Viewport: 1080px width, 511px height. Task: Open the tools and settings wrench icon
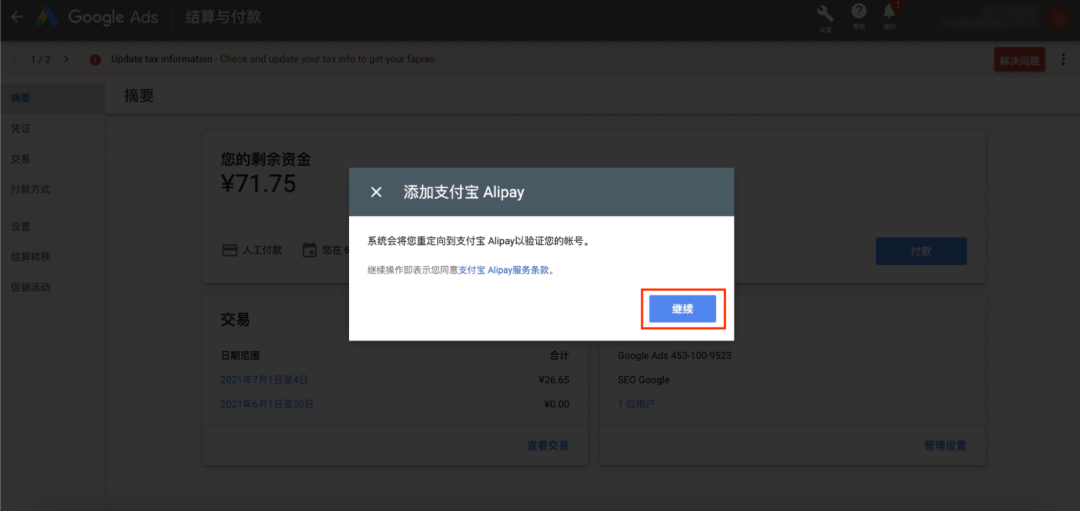click(x=824, y=14)
